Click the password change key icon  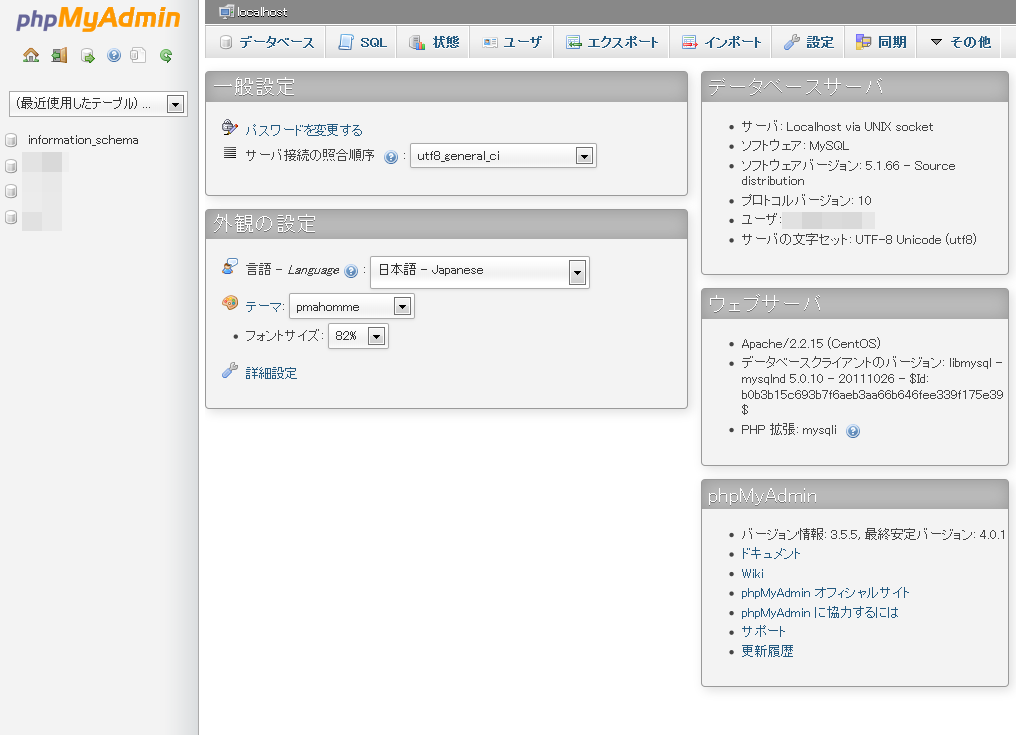point(229,127)
